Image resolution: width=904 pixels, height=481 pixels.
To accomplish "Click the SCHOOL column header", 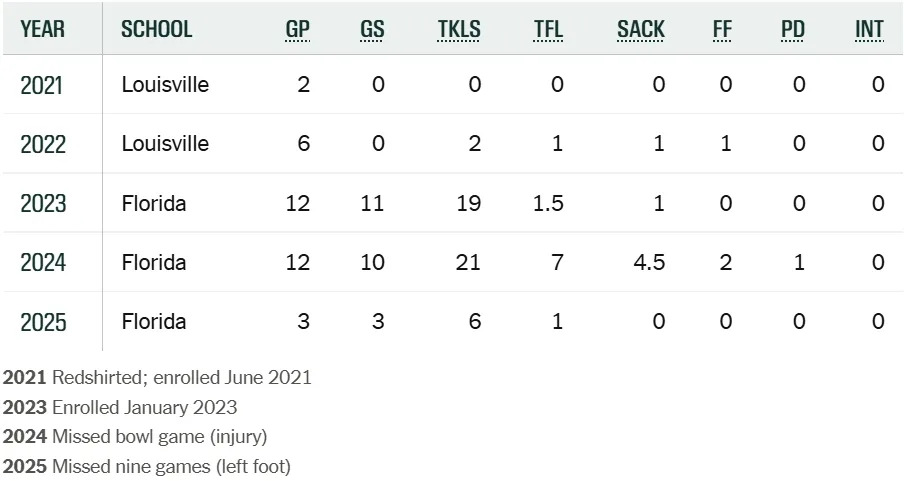I will (156, 29).
